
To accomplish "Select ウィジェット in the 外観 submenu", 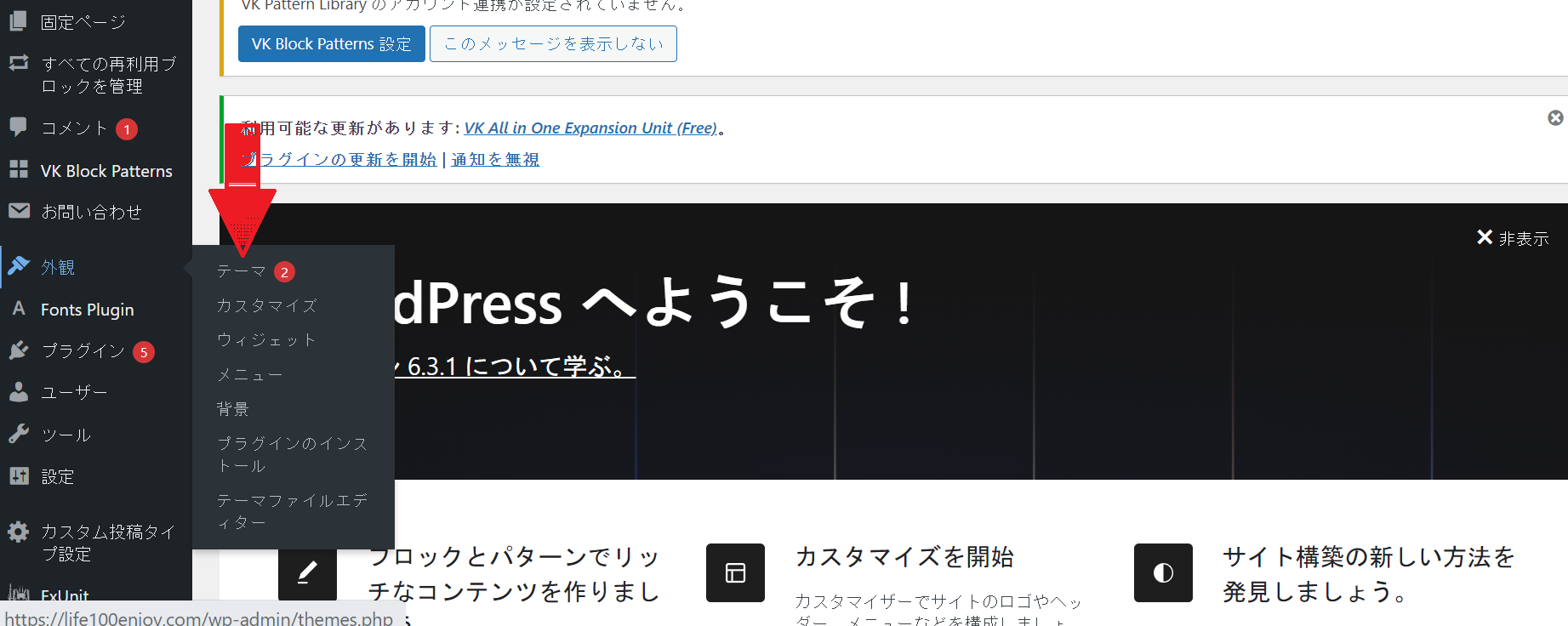I will click(x=266, y=340).
